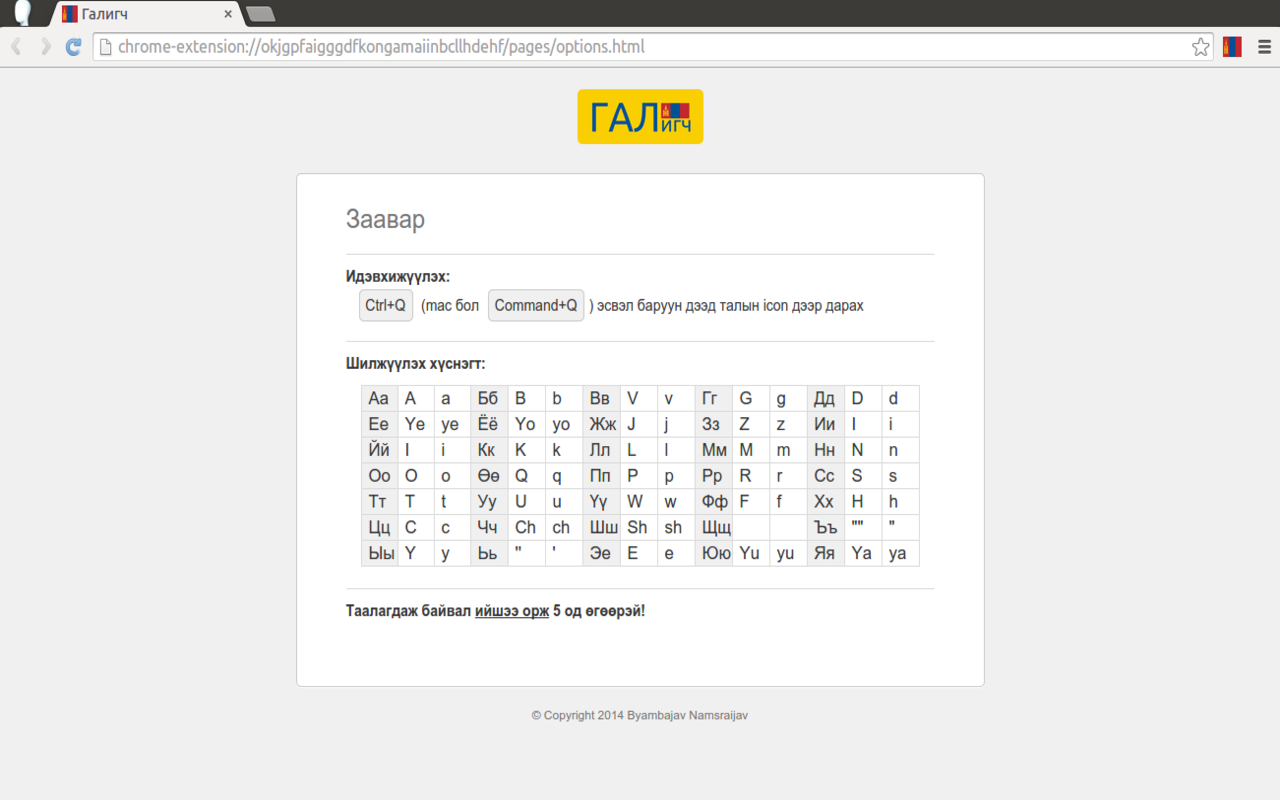Image resolution: width=1280 pixels, height=800 pixels.
Task: Follow the ийшээ орж link
Action: click(x=512, y=611)
